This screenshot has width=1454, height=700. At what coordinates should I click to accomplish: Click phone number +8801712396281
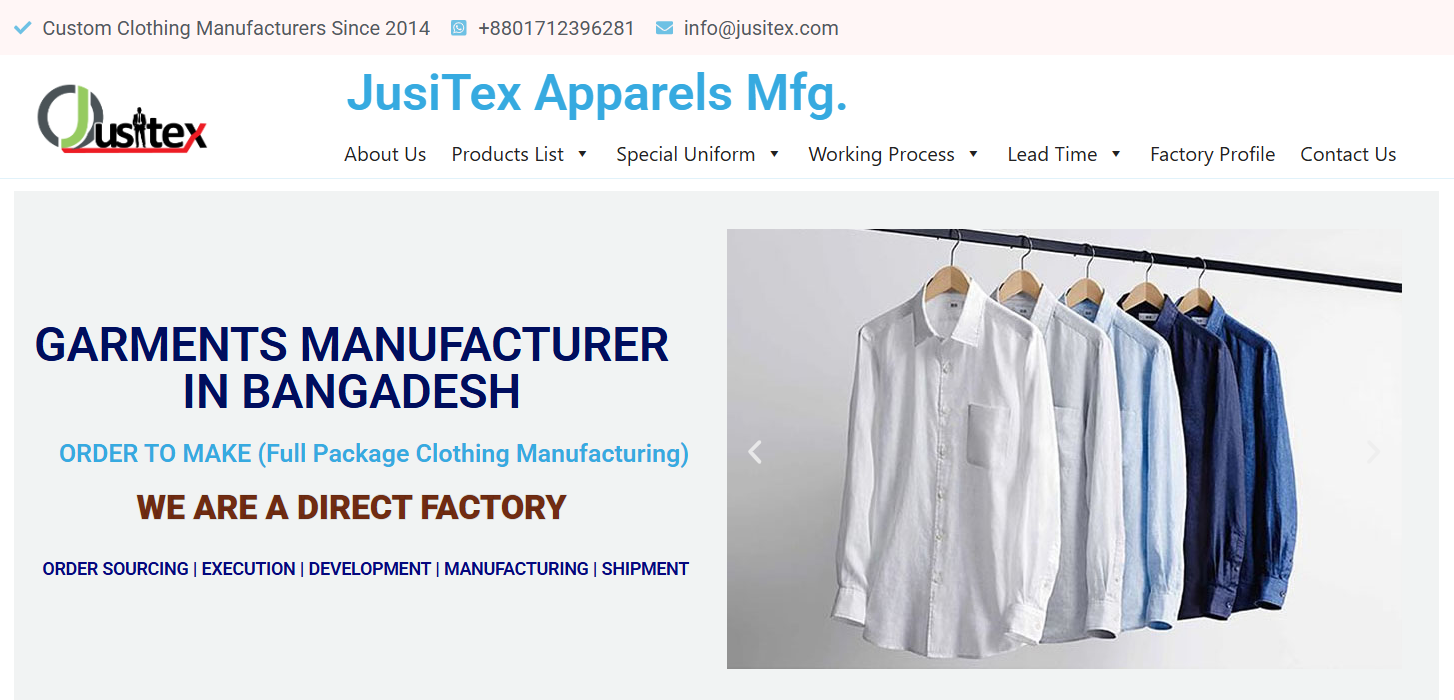point(556,28)
